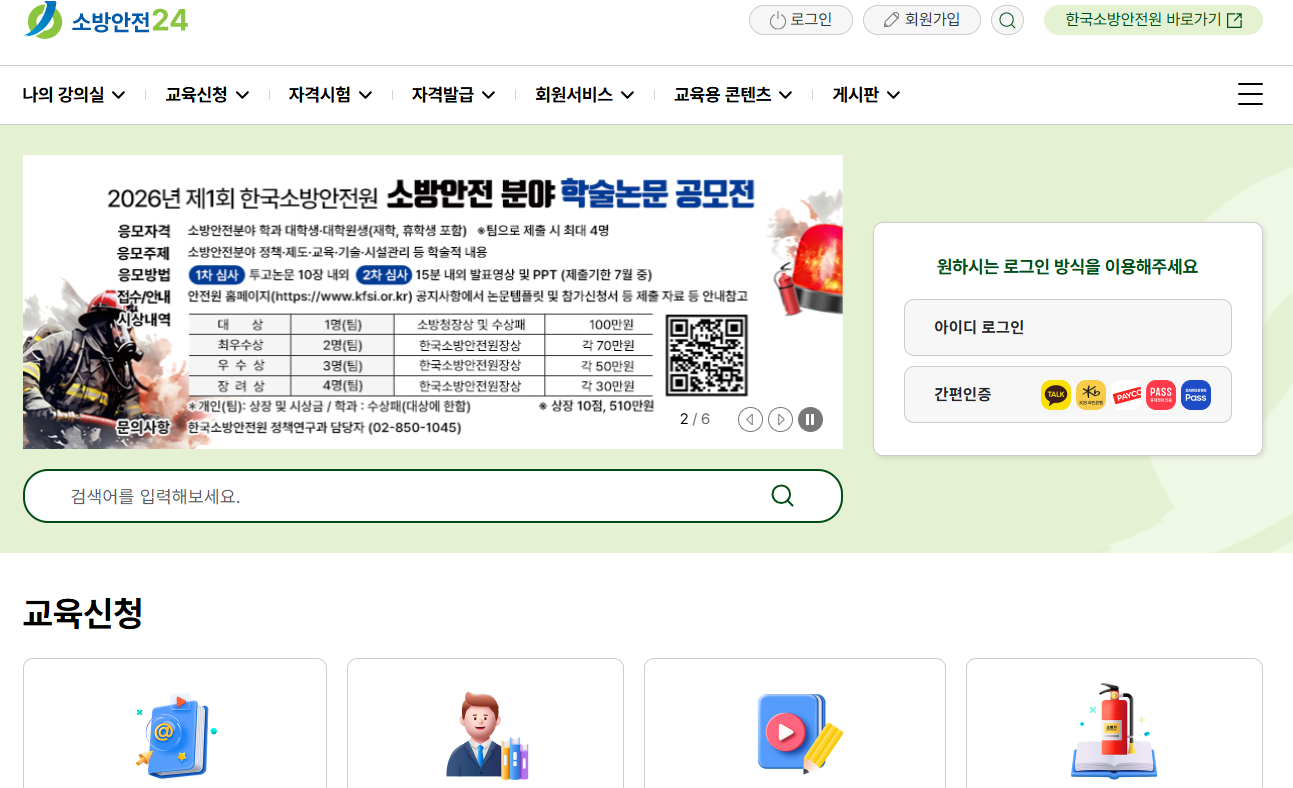Click the banner QR code

tap(707, 355)
